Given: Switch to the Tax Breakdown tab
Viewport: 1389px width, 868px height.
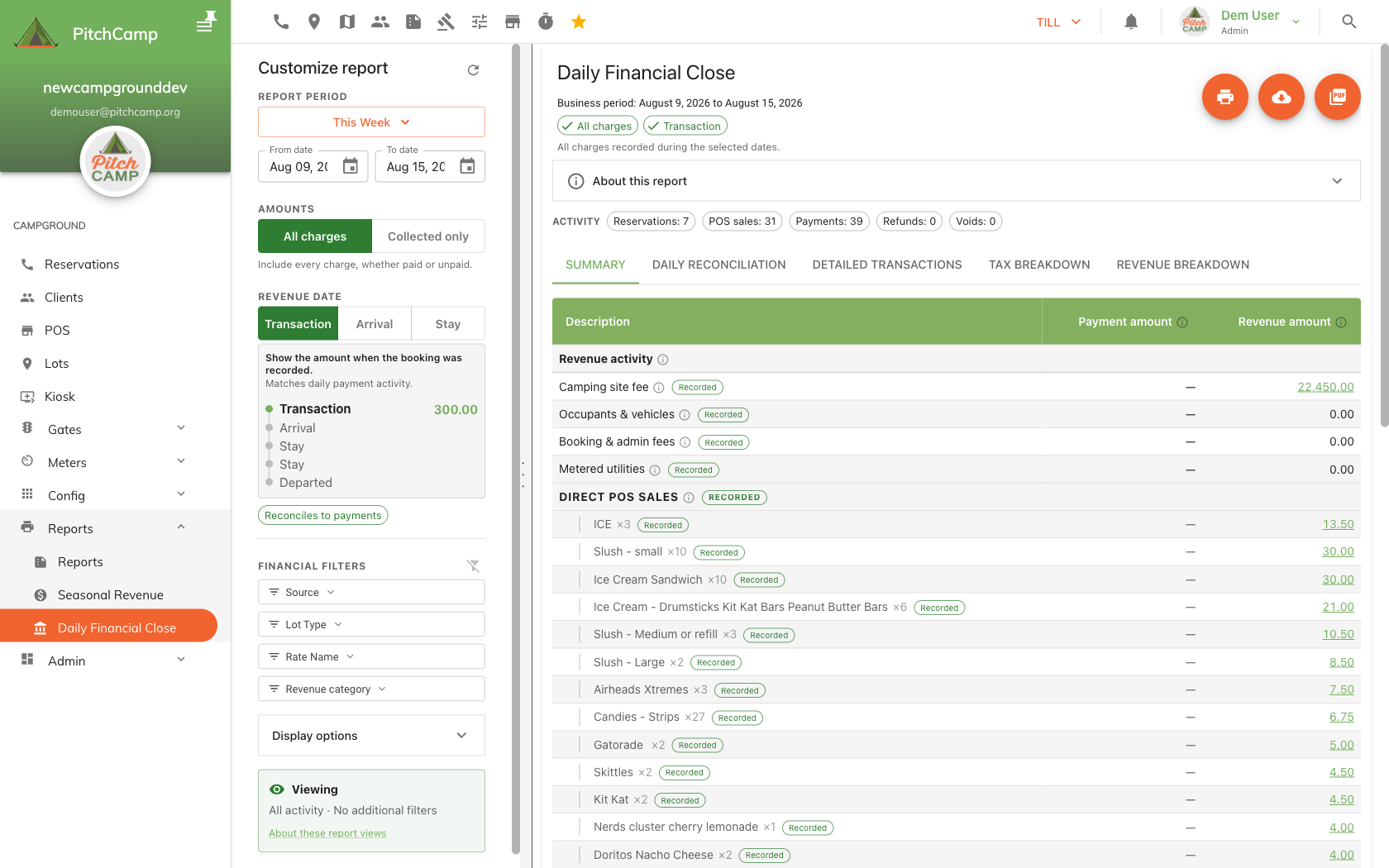Looking at the screenshot, I should (x=1039, y=265).
